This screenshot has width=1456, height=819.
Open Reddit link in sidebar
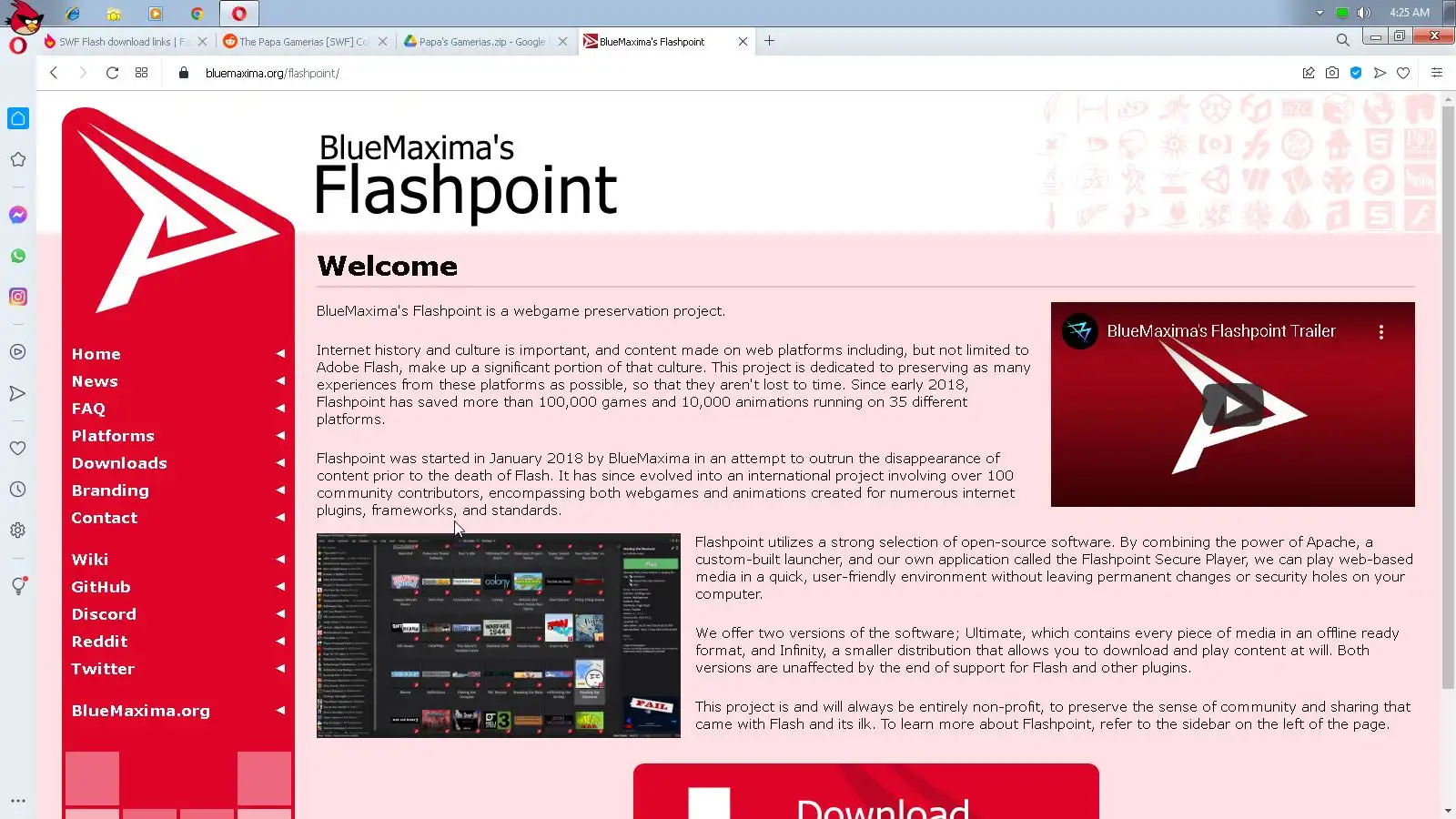pyautogui.click(x=99, y=642)
